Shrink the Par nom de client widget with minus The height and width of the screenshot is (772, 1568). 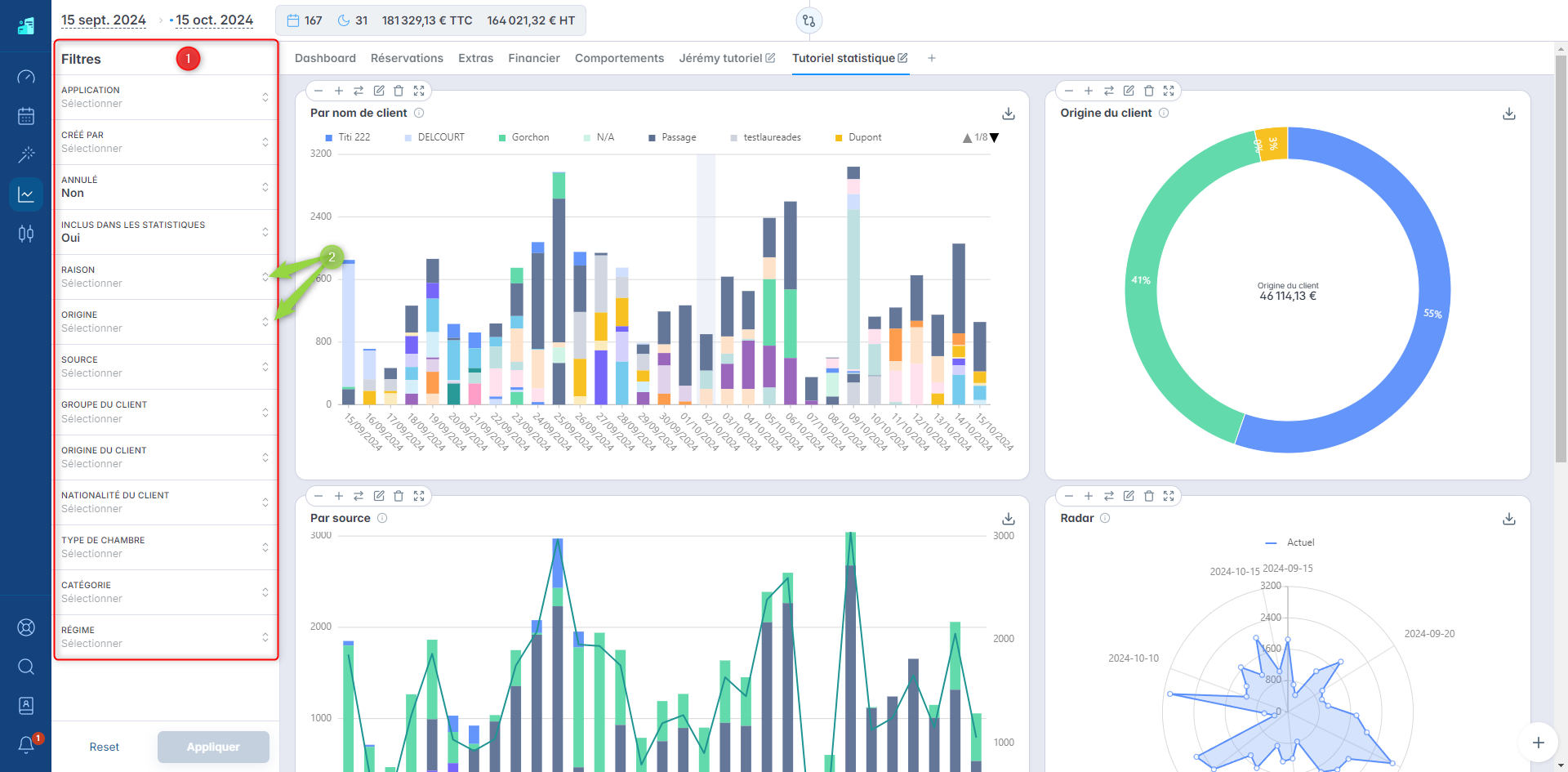pyautogui.click(x=318, y=91)
